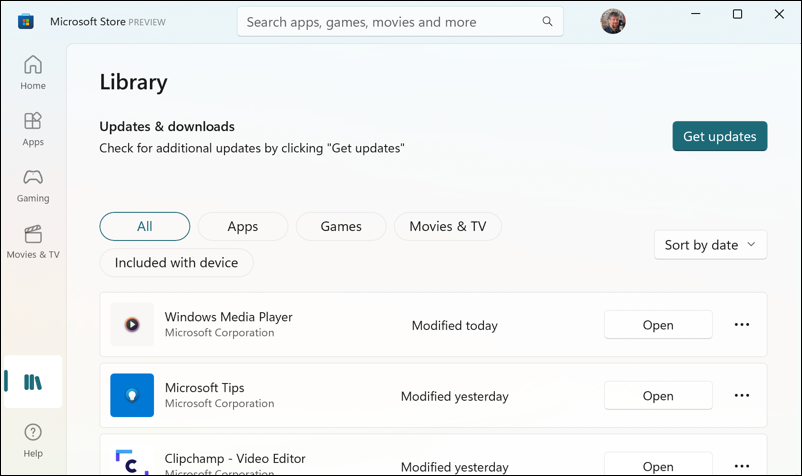The width and height of the screenshot is (802, 476).
Task: Click Clipchamp - Video Editor title
Action: [x=235, y=459]
